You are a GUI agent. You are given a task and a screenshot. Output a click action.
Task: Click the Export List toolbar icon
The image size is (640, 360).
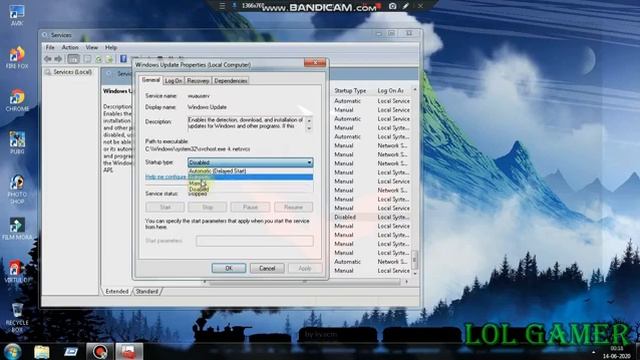pos(109,59)
